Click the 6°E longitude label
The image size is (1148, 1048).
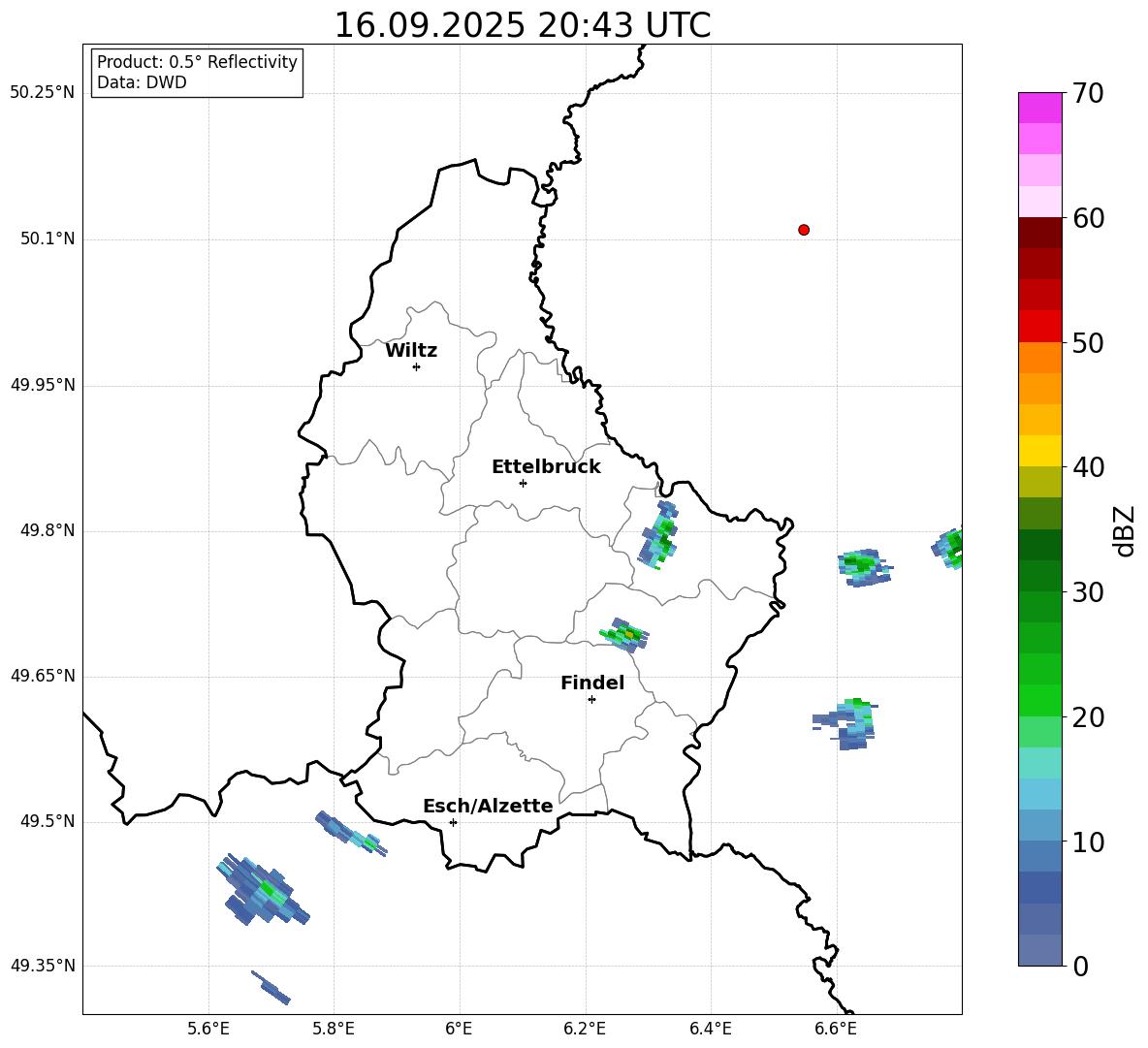tap(460, 1030)
